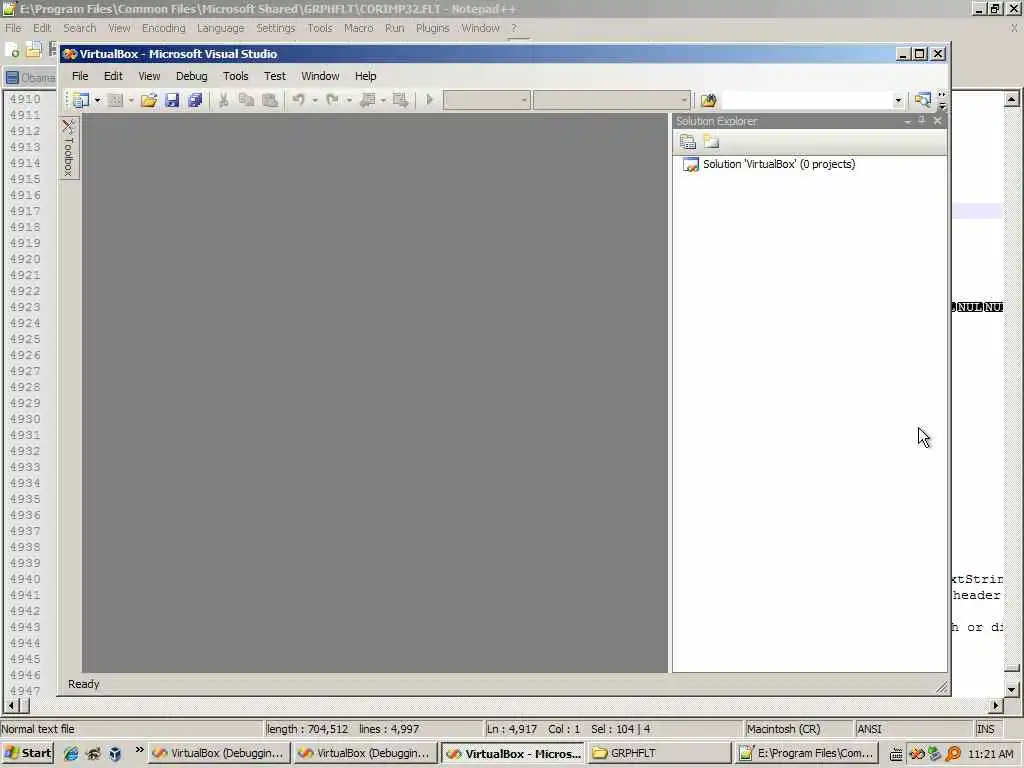Click the Solution Explorer toolbar window icon
Image resolution: width=1024 pixels, height=768 pixels.
pos(922,100)
